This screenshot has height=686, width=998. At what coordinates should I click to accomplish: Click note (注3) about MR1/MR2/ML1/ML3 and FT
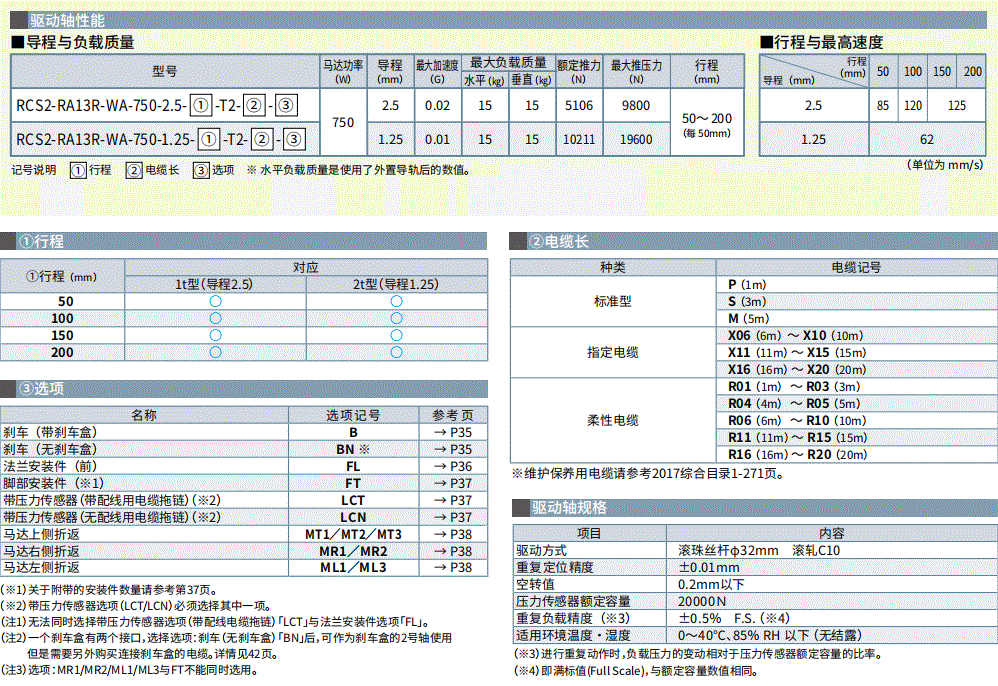click(x=129, y=670)
